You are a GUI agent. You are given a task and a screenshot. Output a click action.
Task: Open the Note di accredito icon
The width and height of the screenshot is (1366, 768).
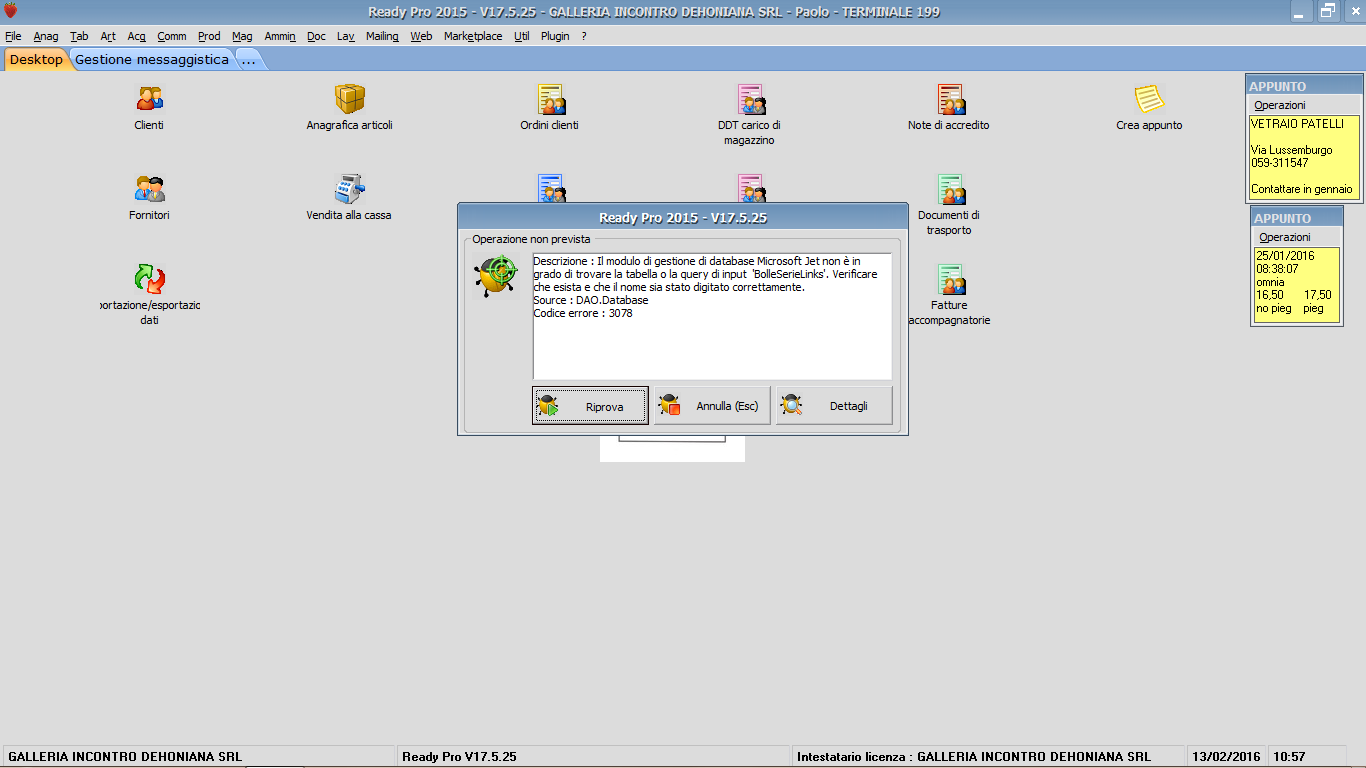(x=951, y=99)
